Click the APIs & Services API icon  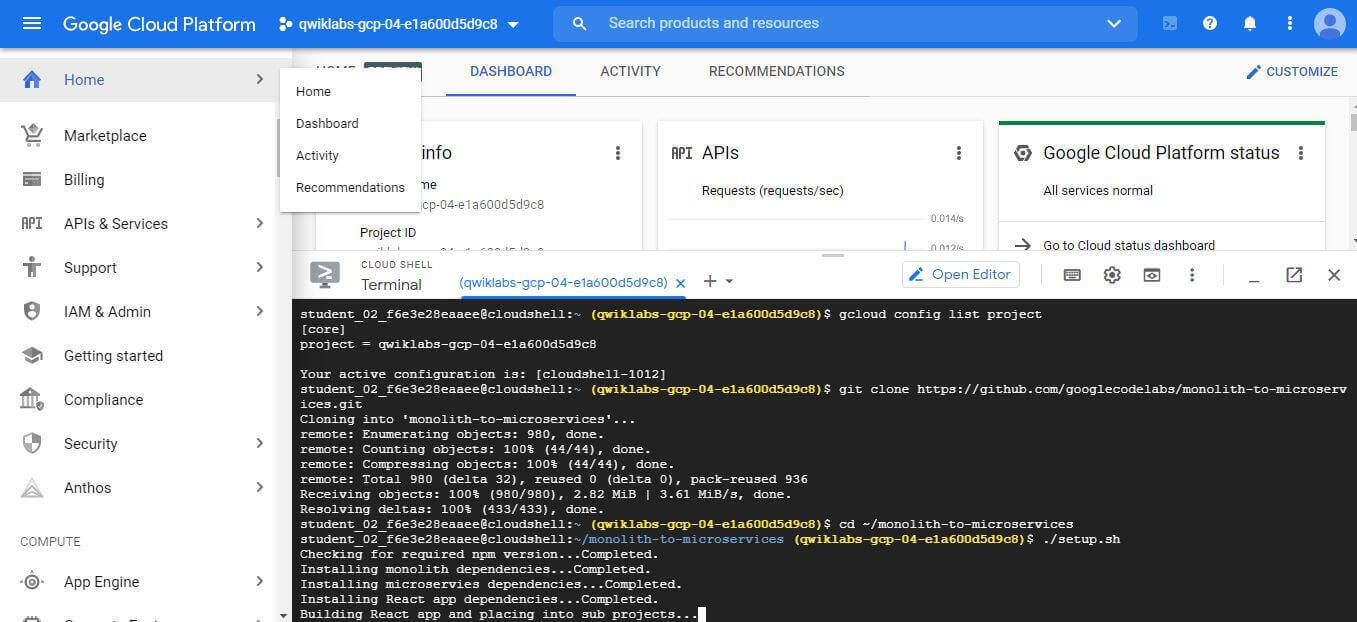32,224
